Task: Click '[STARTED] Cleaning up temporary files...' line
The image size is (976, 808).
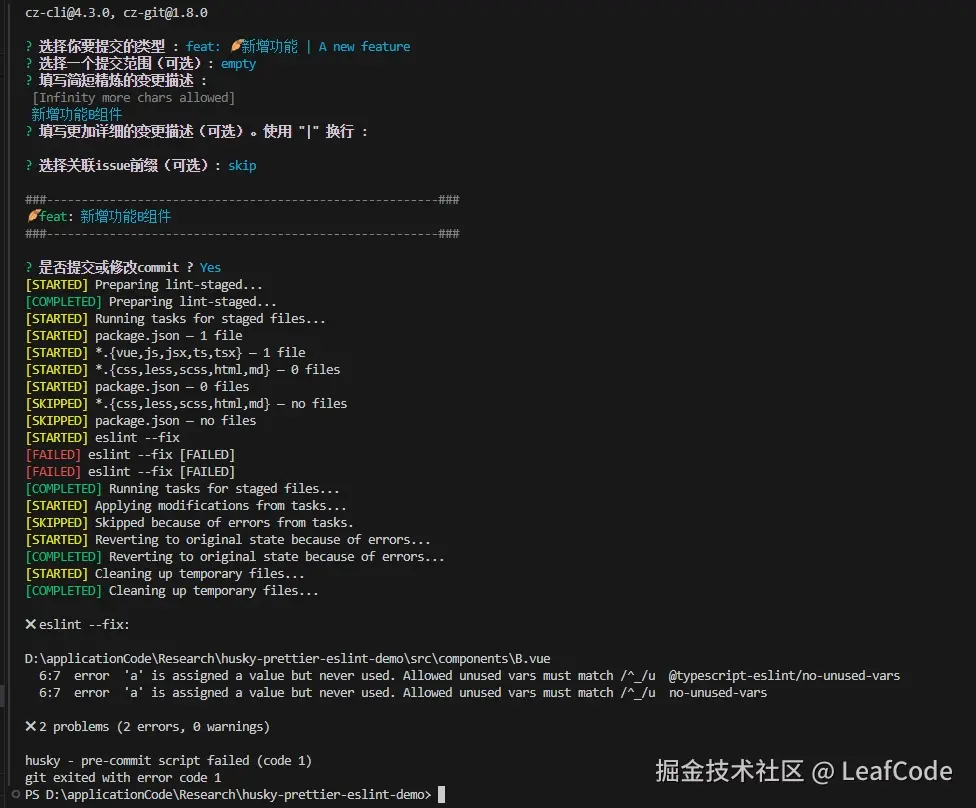Action: (x=165, y=573)
